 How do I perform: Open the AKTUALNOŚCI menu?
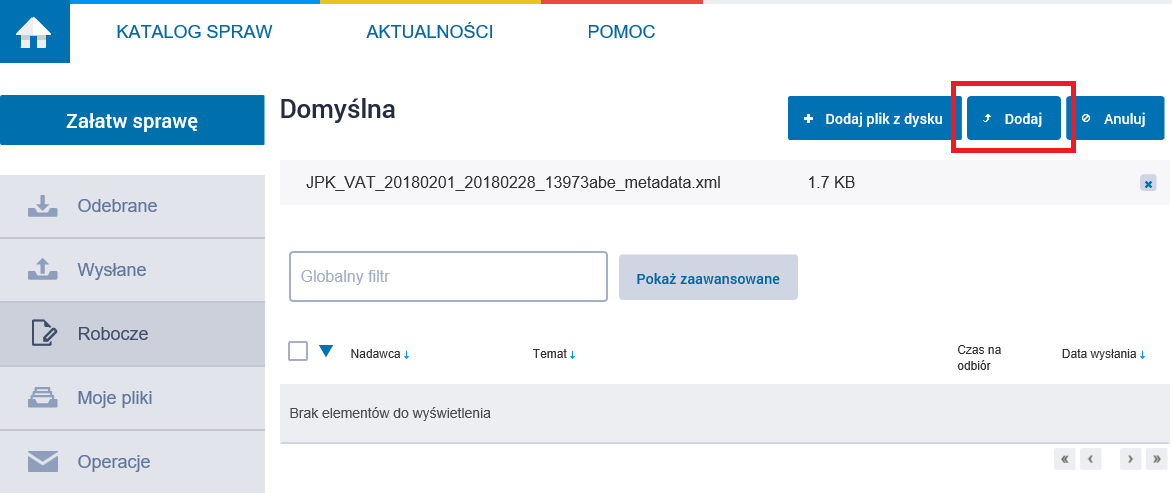point(430,32)
